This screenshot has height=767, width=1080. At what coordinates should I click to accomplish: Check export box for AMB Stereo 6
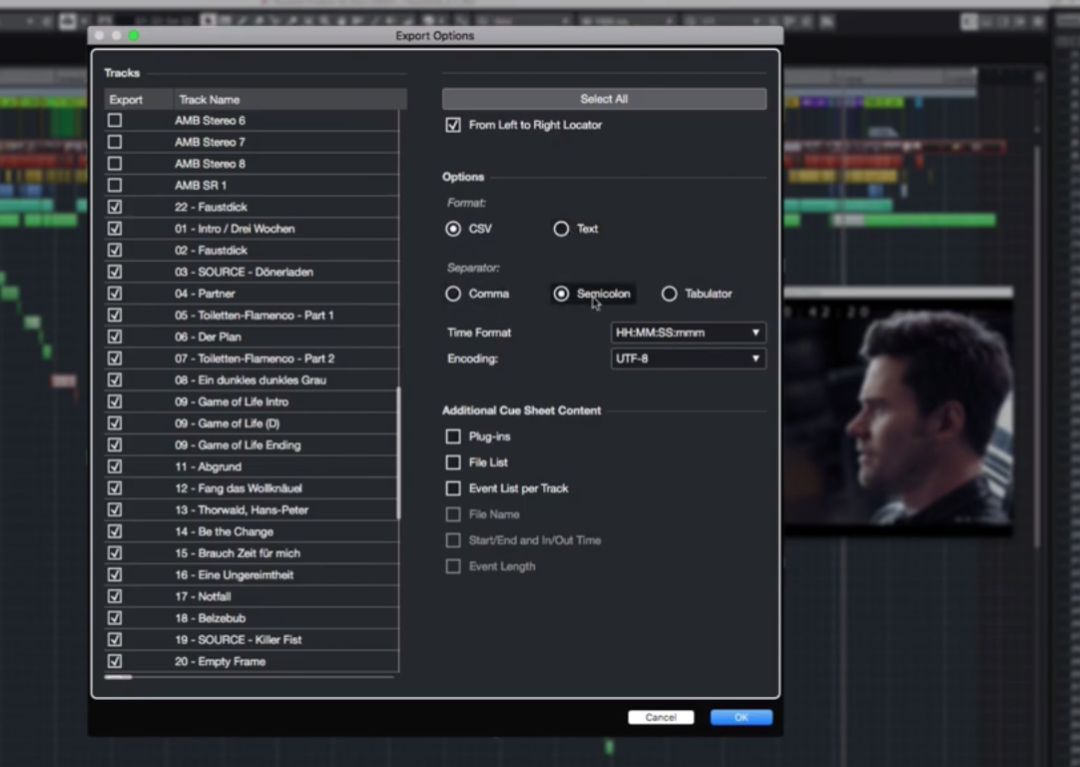coord(115,121)
